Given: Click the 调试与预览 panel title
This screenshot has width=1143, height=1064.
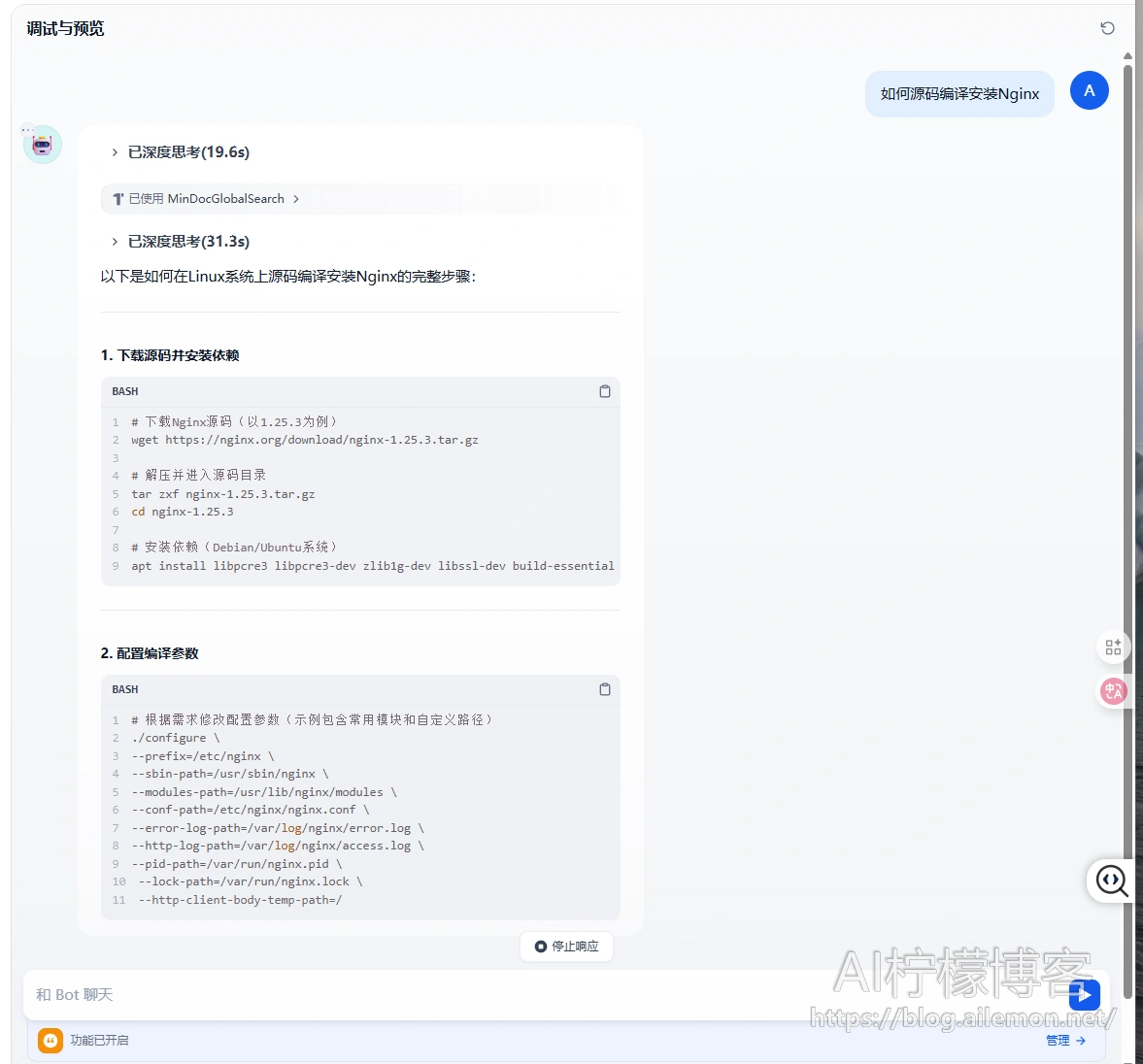Looking at the screenshot, I should 65,29.
